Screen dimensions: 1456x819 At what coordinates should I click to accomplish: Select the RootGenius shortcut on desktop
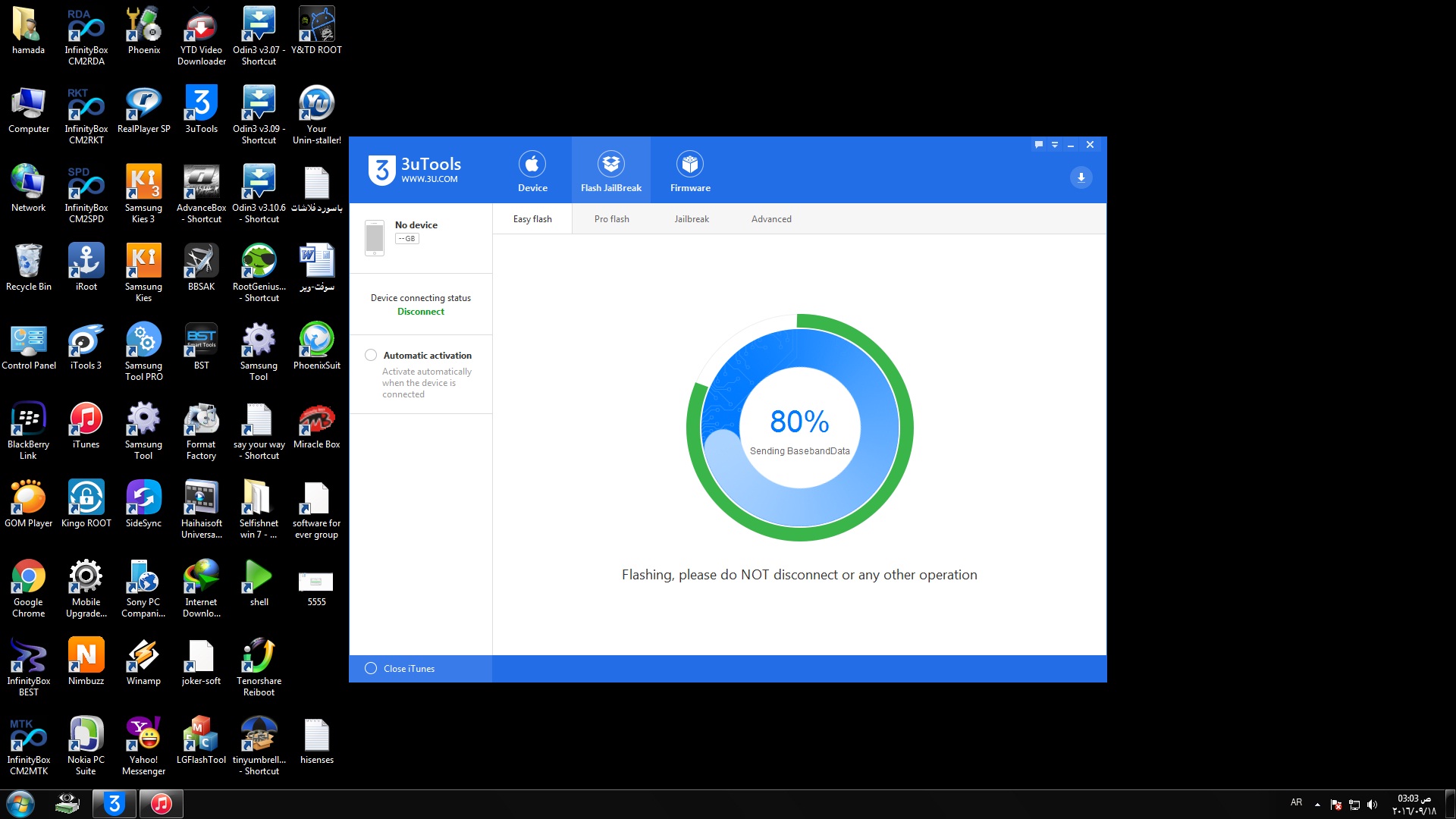point(259,271)
